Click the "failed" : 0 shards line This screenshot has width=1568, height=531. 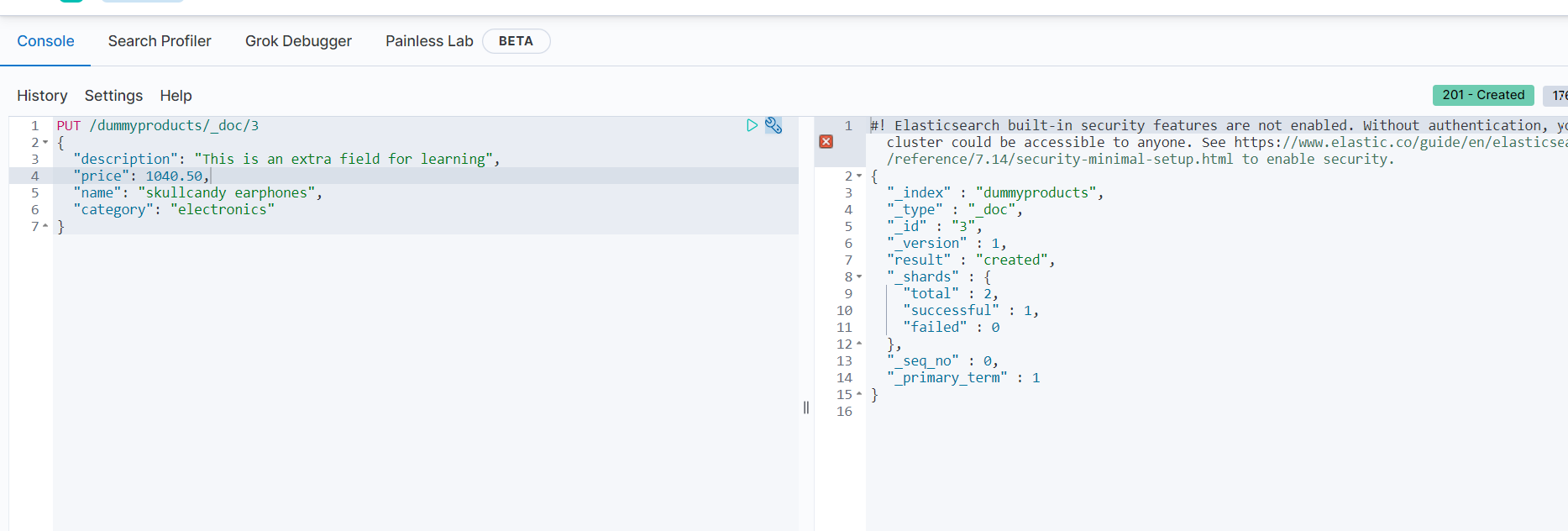tap(951, 327)
